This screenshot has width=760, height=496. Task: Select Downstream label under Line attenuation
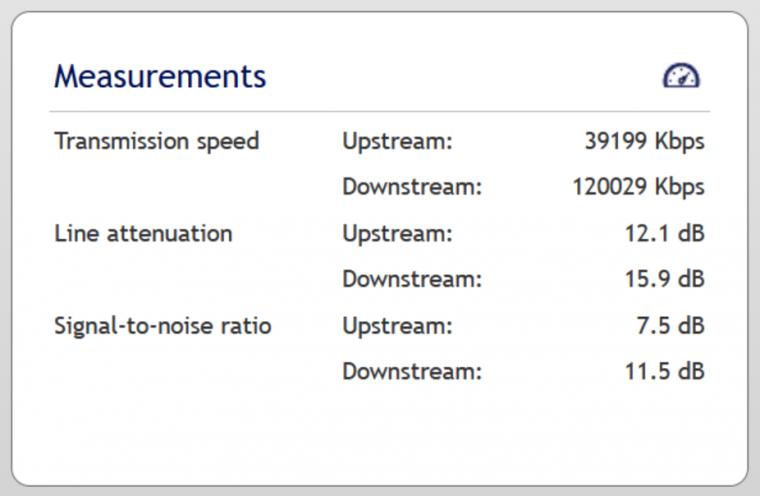pos(412,279)
